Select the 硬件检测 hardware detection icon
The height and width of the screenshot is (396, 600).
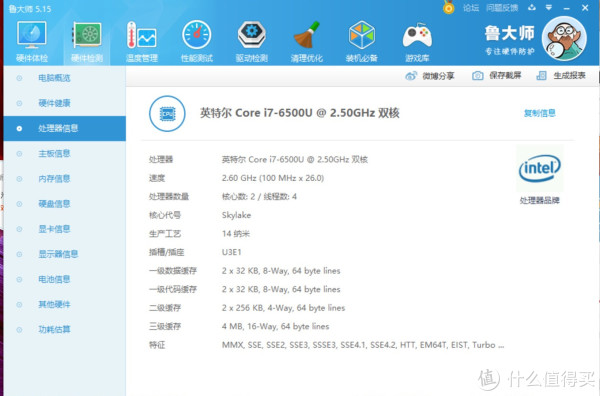pos(87,35)
